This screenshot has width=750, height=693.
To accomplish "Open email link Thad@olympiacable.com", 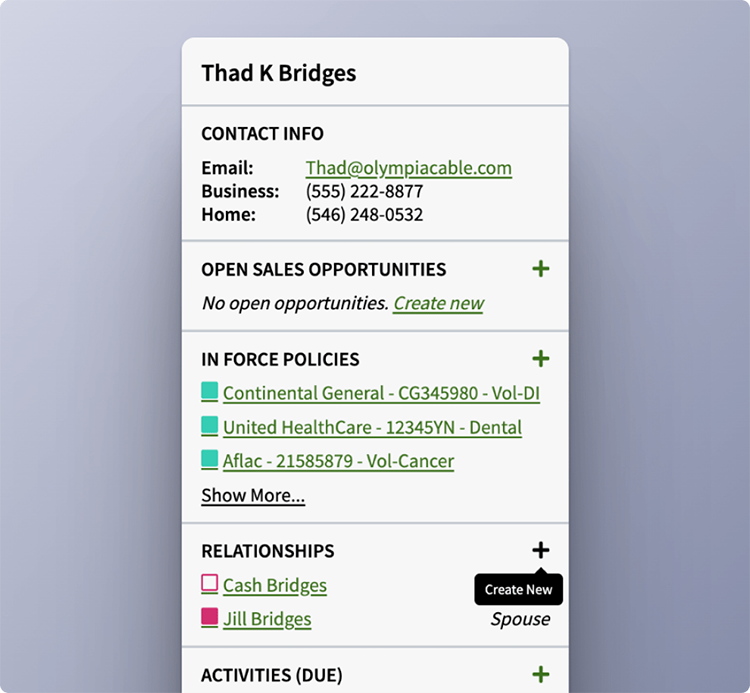I will click(x=408, y=168).
